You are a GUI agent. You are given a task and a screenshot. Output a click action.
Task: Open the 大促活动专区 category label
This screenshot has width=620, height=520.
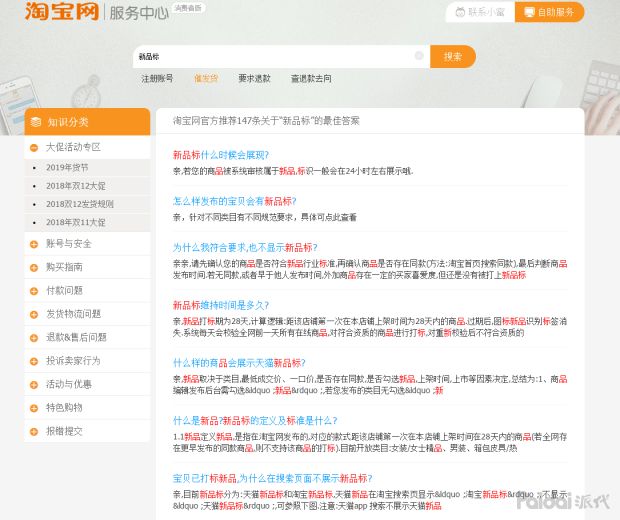click(x=73, y=147)
